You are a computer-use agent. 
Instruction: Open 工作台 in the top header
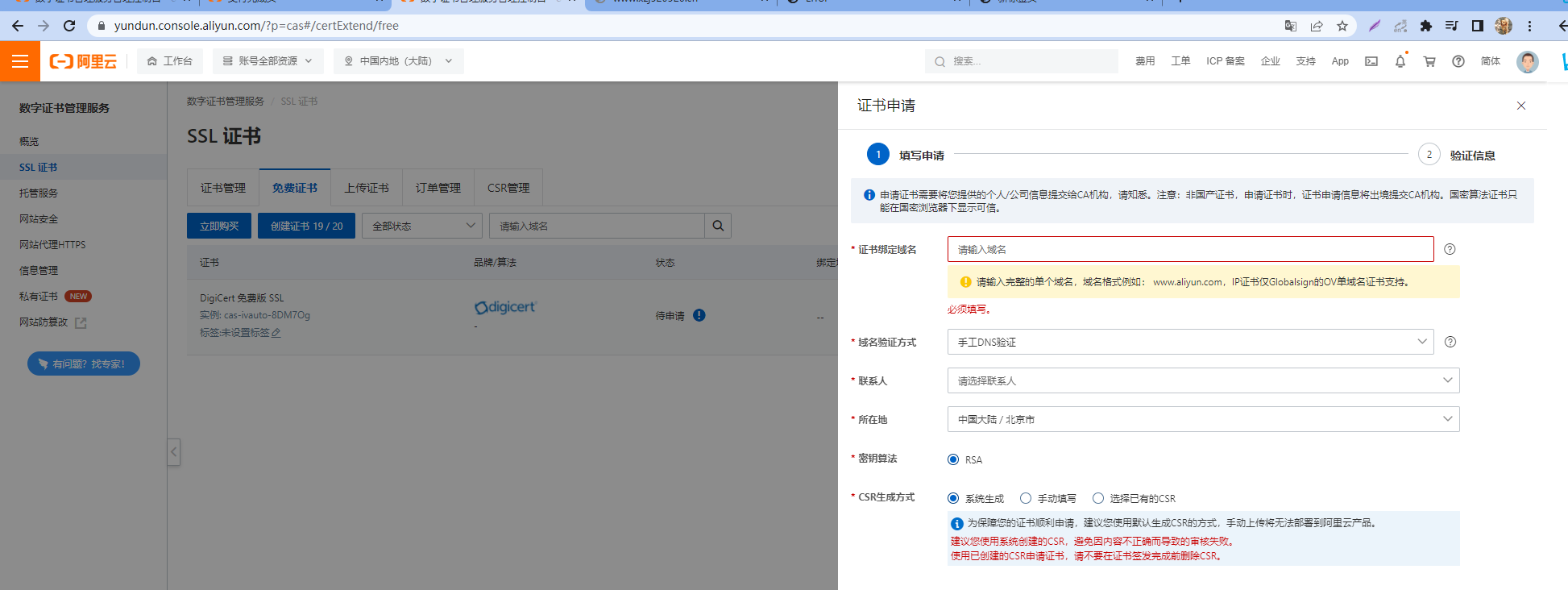(170, 61)
